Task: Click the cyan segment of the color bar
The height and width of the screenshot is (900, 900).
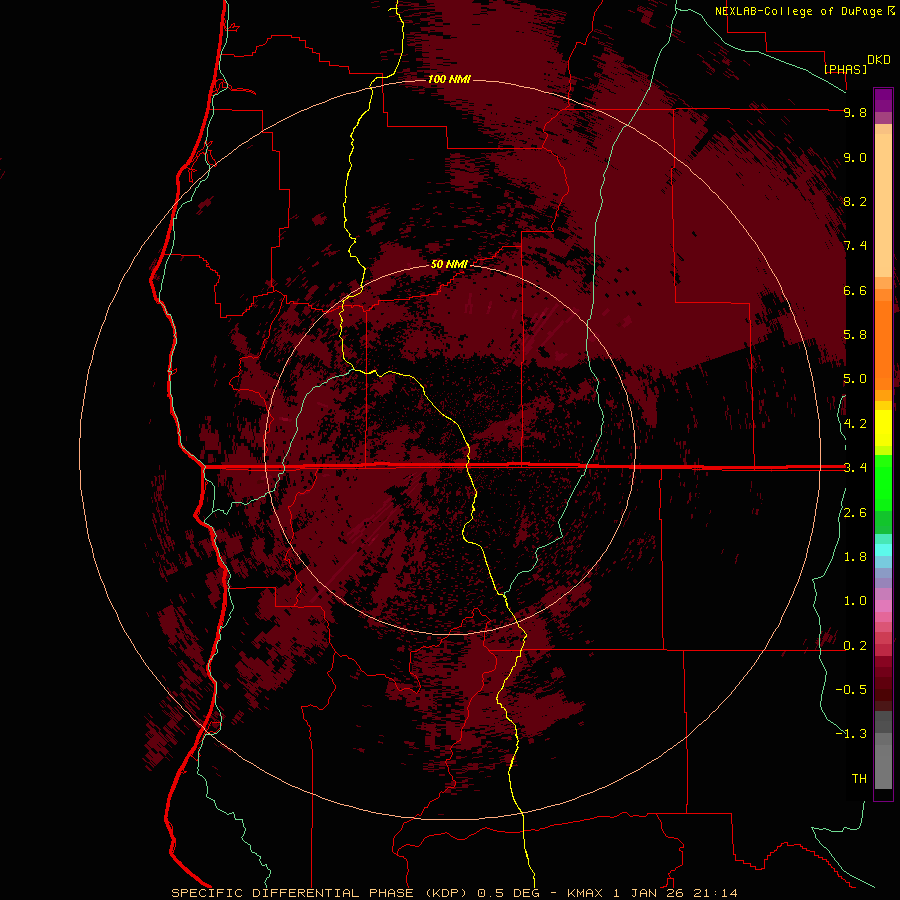Action: coord(883,550)
